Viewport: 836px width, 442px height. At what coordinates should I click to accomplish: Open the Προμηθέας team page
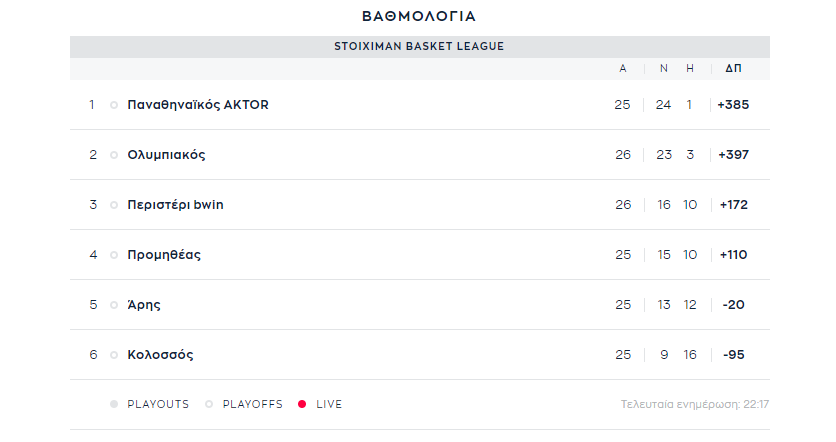coord(164,255)
